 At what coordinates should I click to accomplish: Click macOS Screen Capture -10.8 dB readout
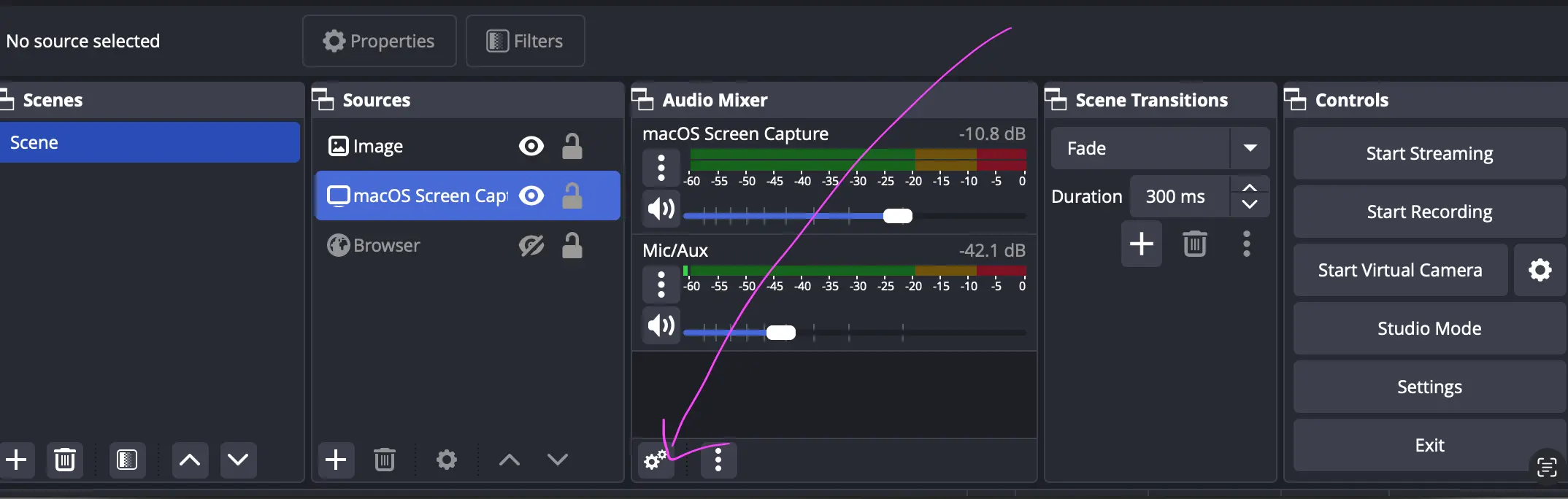pyautogui.click(x=992, y=134)
